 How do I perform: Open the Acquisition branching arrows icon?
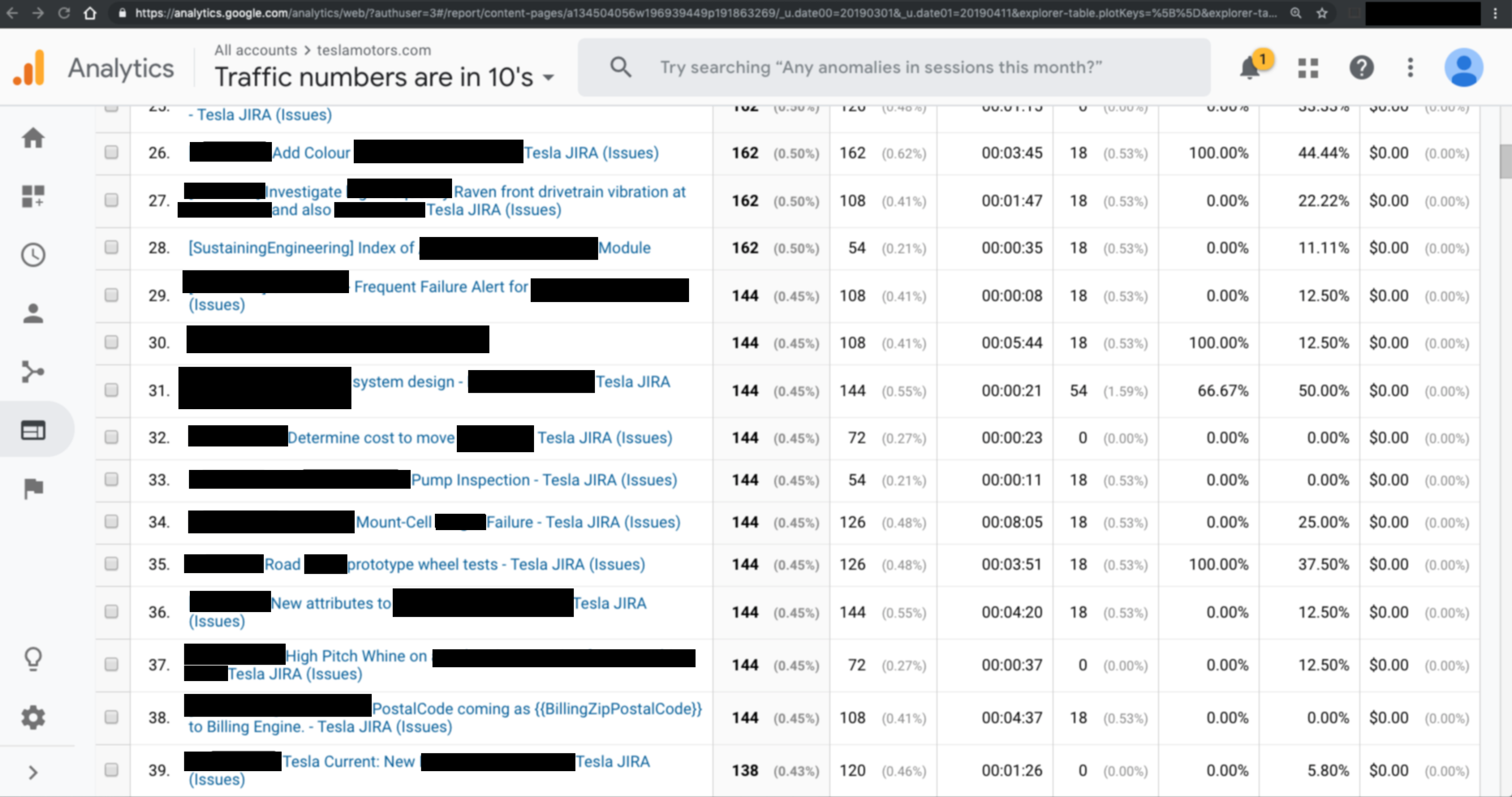tap(33, 372)
